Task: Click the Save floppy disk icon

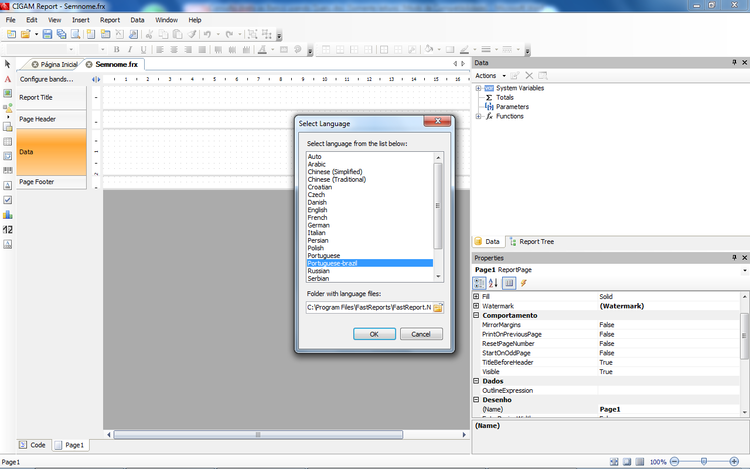Action: pyautogui.click(x=47, y=34)
